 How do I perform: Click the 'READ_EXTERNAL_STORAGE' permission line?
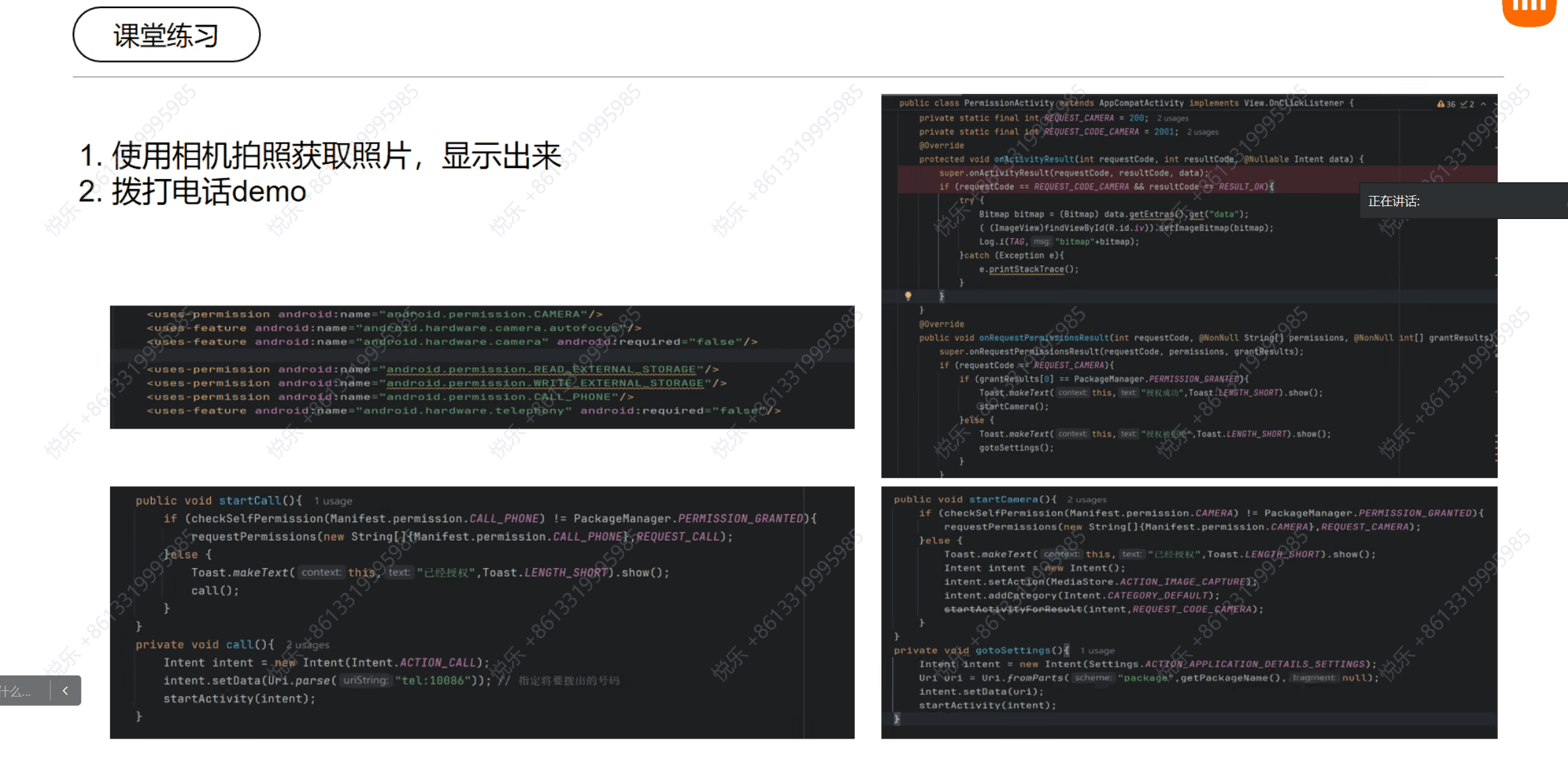432,369
